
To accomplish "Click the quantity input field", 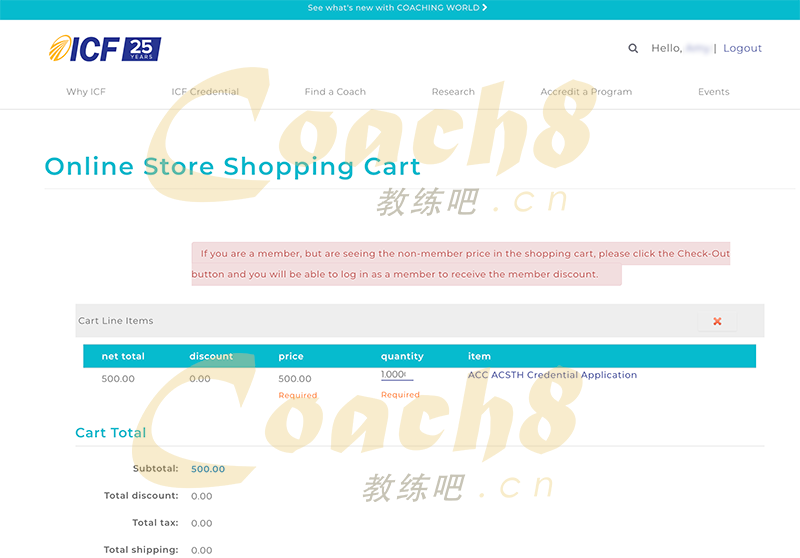I will point(396,375).
